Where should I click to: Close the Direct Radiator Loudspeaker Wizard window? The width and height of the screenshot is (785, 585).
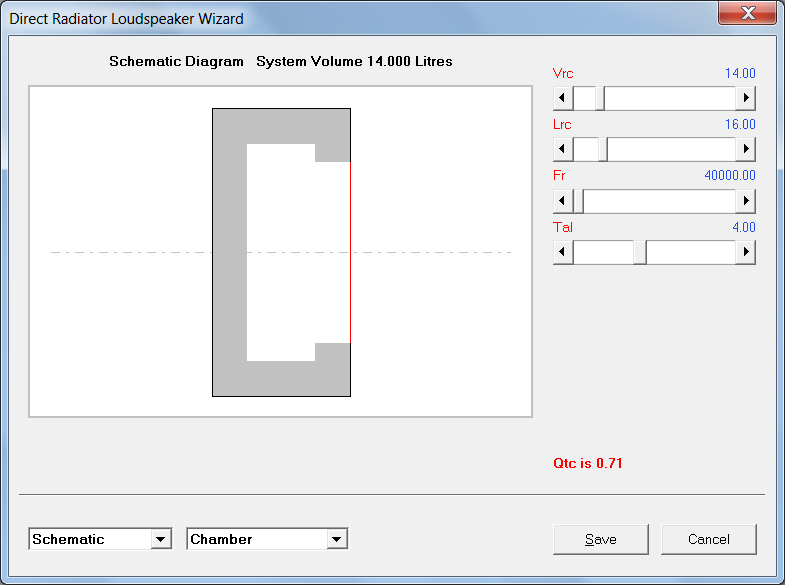(747, 13)
